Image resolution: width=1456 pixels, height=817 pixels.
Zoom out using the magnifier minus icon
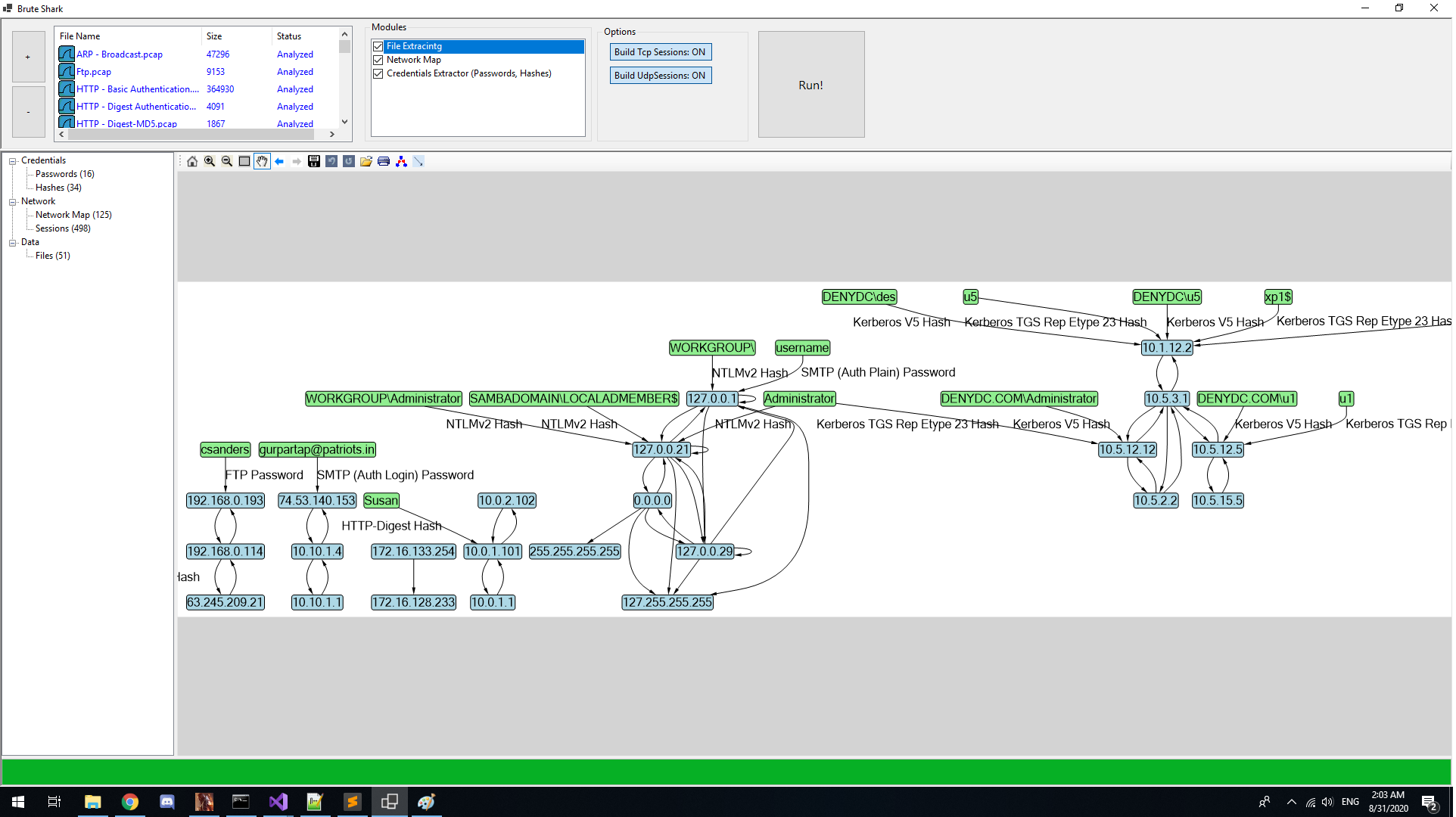(227, 161)
